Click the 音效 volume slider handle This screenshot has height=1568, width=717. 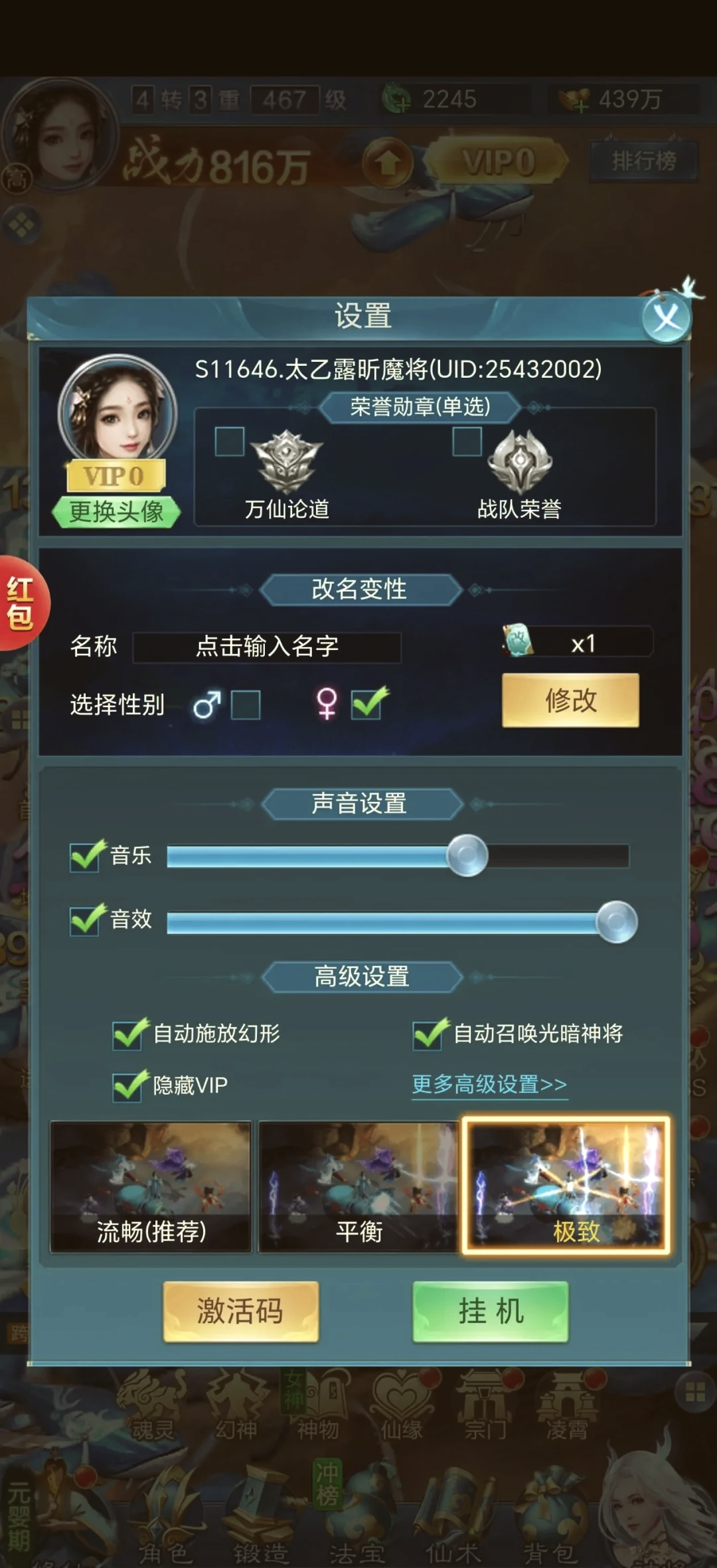(x=617, y=921)
